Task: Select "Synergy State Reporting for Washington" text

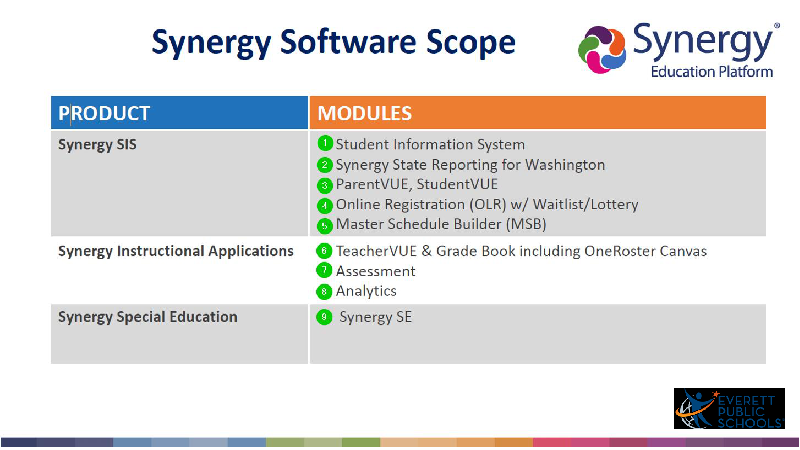Action: [x=470, y=165]
